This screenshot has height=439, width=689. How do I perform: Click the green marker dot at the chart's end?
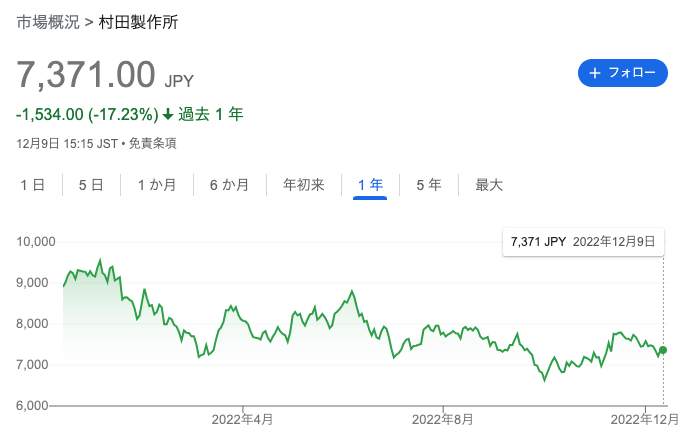[x=663, y=350]
